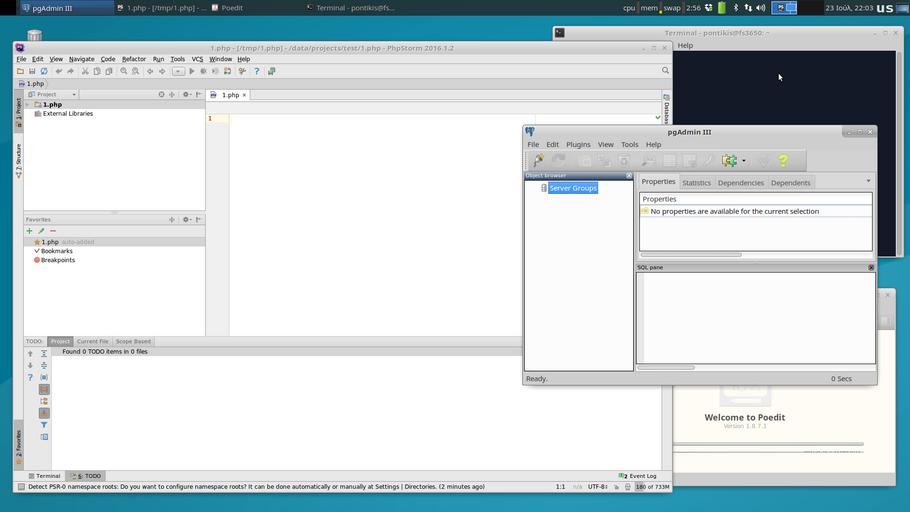The height and width of the screenshot is (512, 910).
Task: Click the Synchronize icon in PhpStorm toolbar
Action: (44, 71)
